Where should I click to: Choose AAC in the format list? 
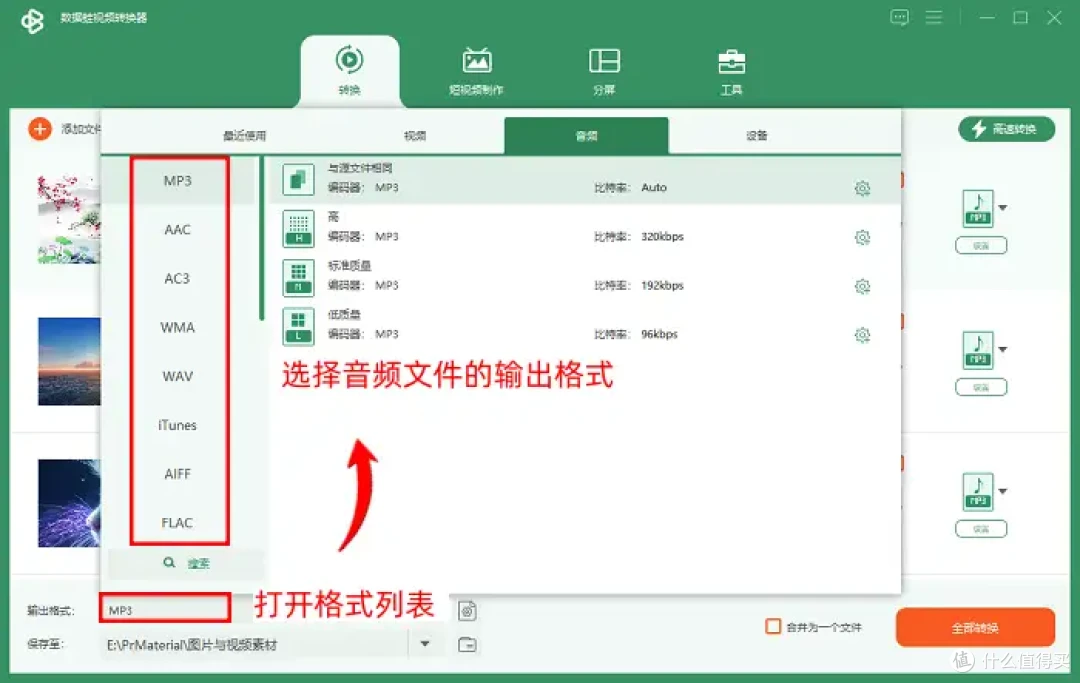click(178, 229)
